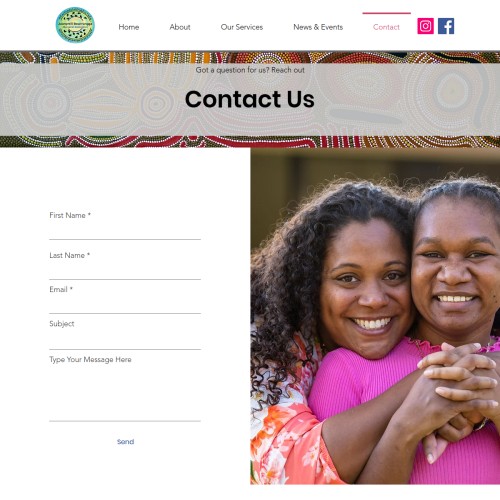Screen dimensions: 500x500
Task: Open the Facebook social icon
Action: pos(446,26)
